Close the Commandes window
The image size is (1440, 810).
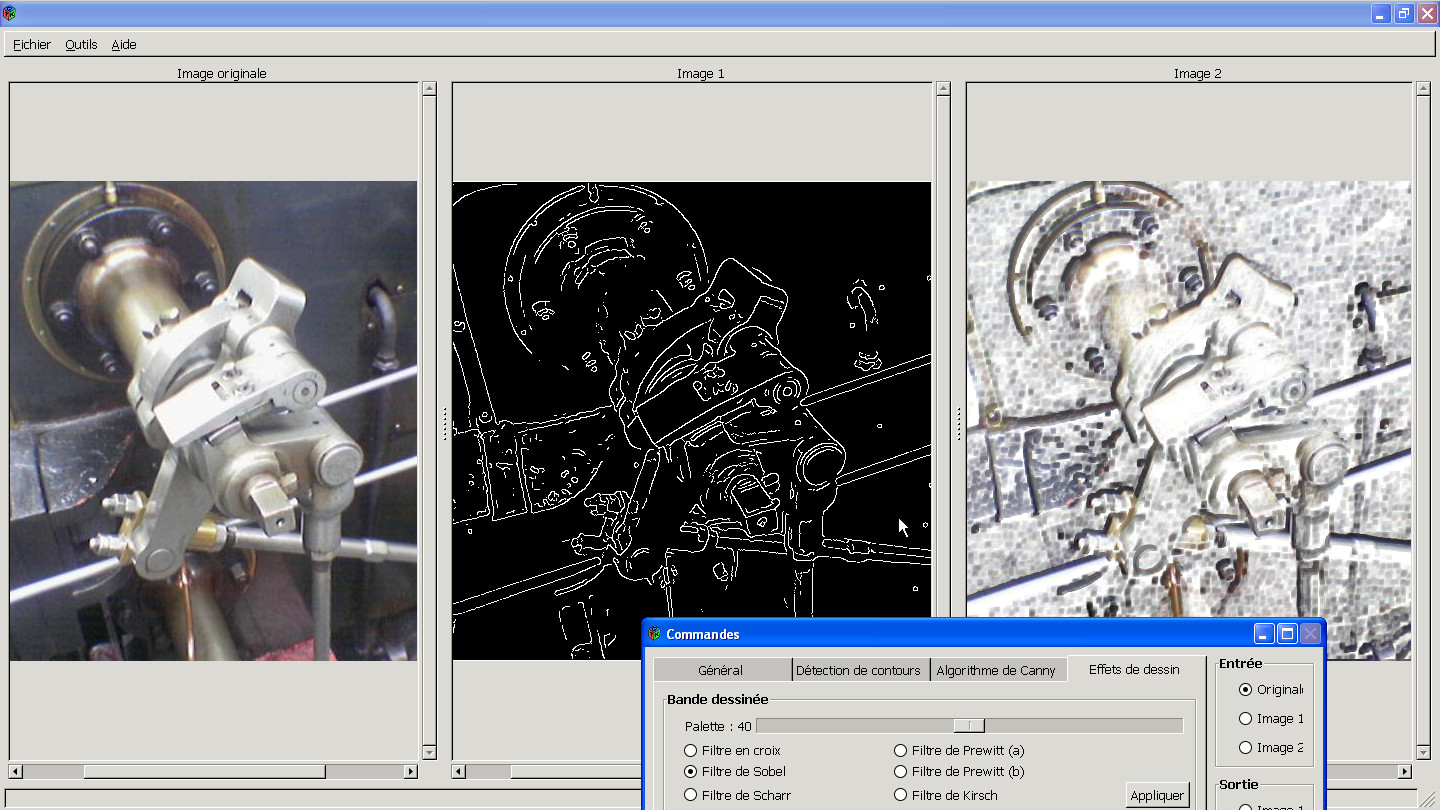click(1310, 634)
